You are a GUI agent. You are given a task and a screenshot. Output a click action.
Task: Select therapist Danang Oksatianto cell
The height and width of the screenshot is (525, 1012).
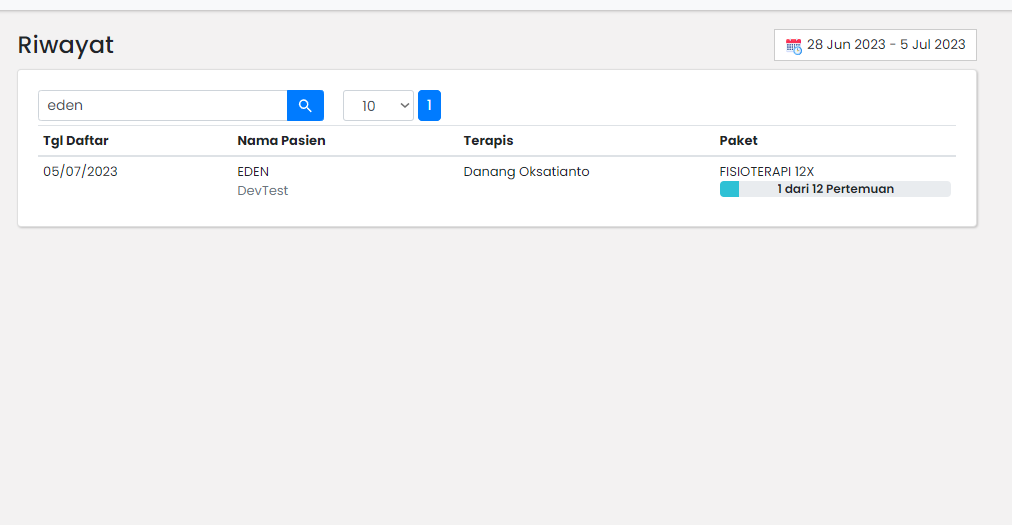point(526,172)
